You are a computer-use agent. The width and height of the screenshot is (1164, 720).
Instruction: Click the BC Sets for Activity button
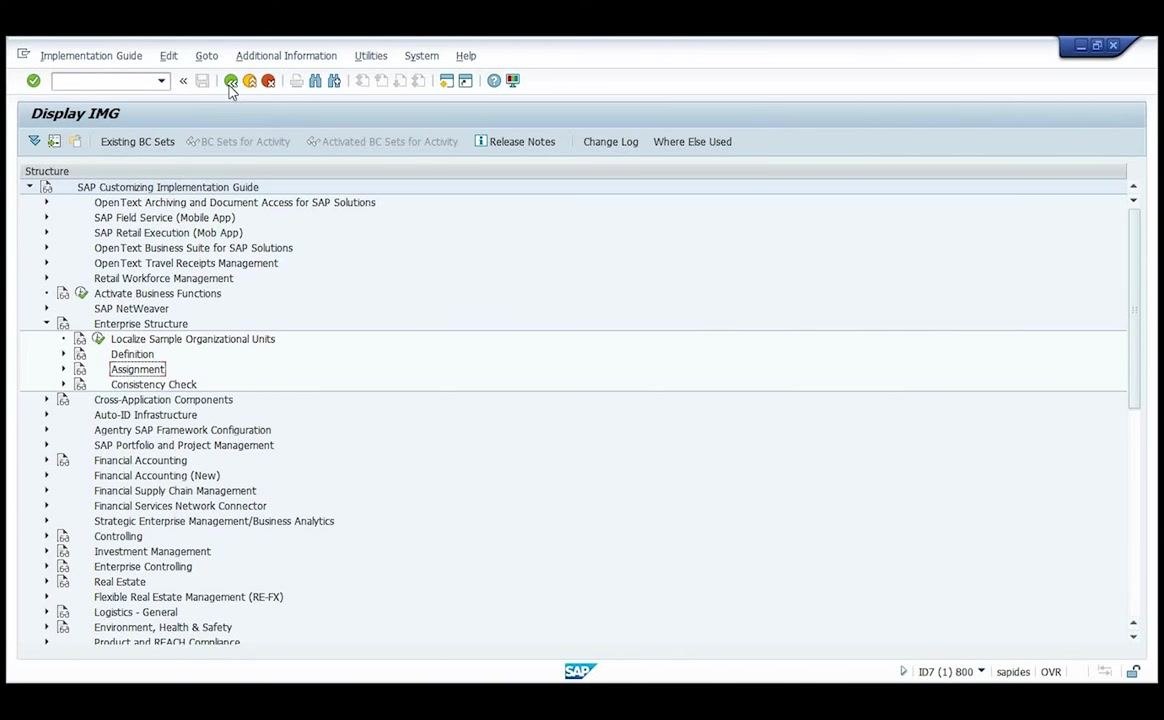click(x=238, y=142)
